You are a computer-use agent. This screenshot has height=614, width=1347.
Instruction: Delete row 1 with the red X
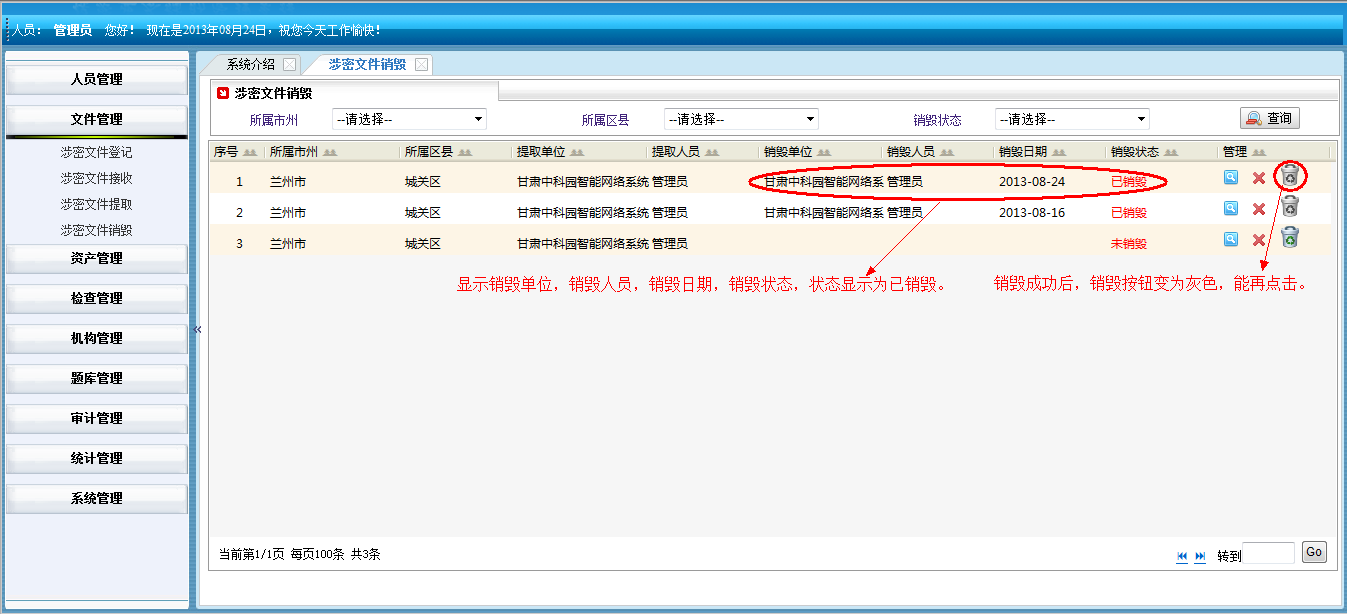1259,178
